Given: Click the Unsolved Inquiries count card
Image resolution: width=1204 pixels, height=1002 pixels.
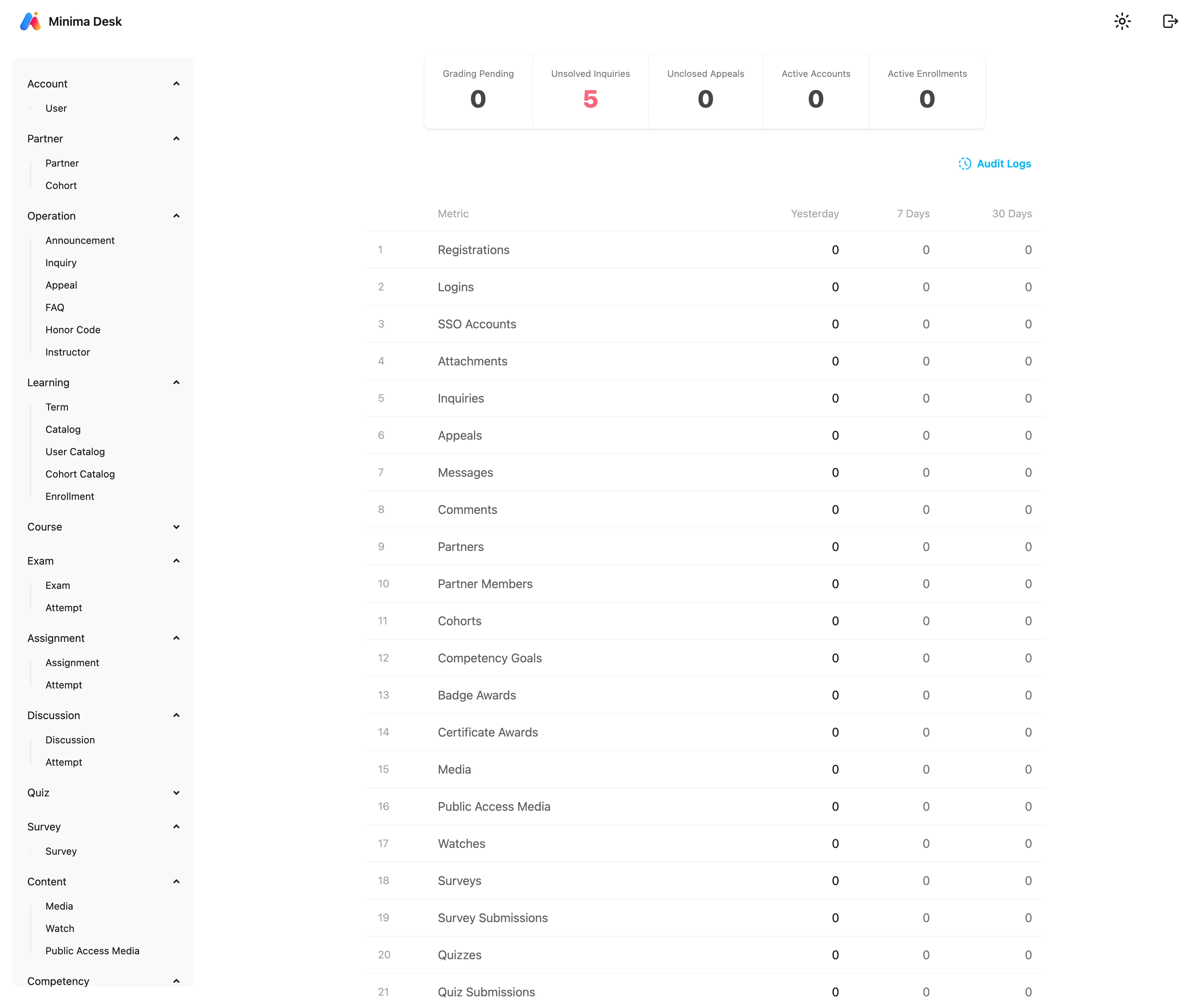Looking at the screenshot, I should click(590, 92).
